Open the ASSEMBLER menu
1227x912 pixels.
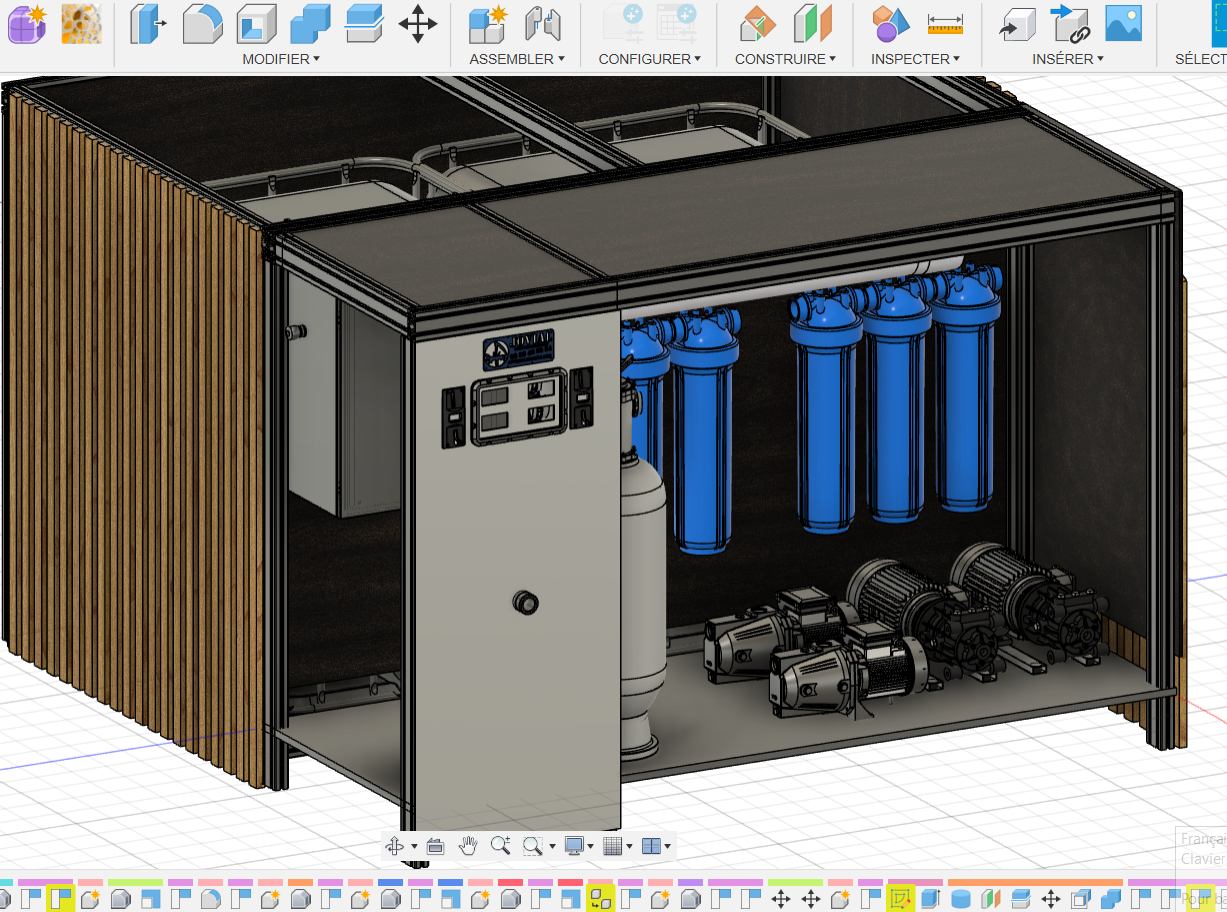[x=517, y=59]
